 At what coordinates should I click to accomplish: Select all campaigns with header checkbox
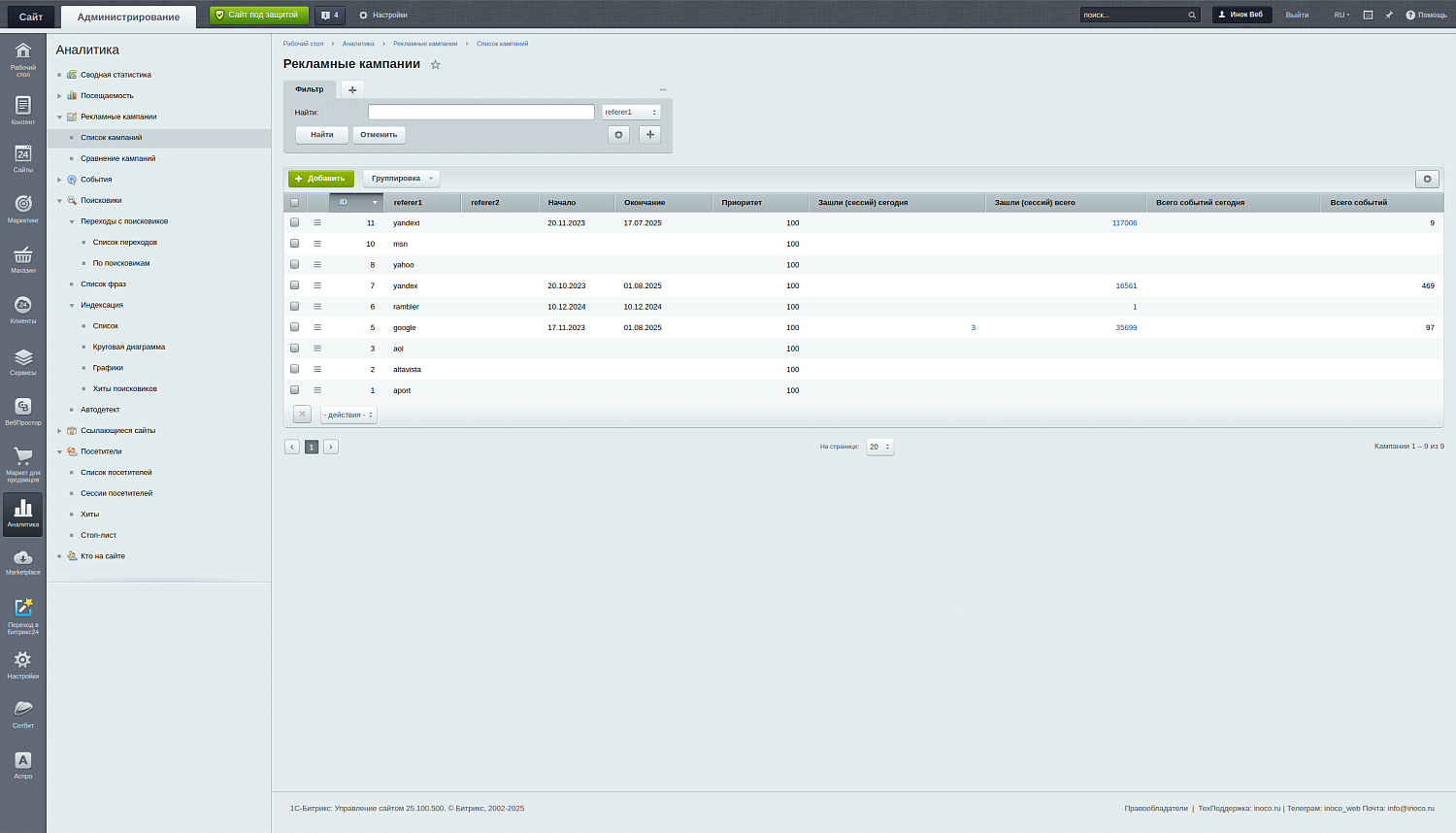click(x=295, y=203)
